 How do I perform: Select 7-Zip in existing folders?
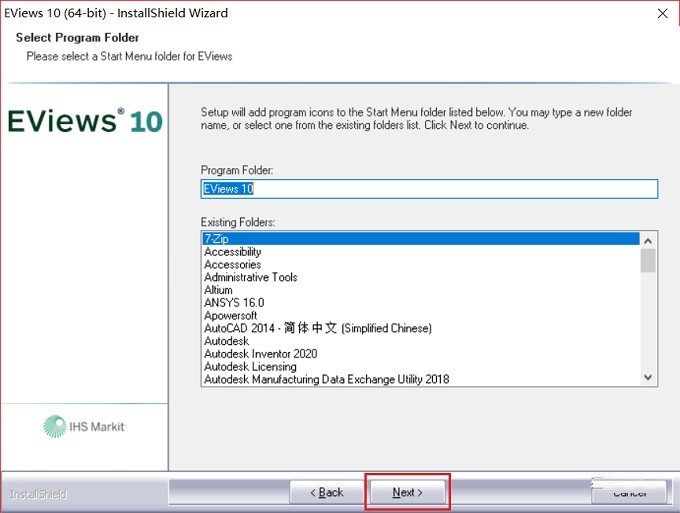tap(421, 239)
